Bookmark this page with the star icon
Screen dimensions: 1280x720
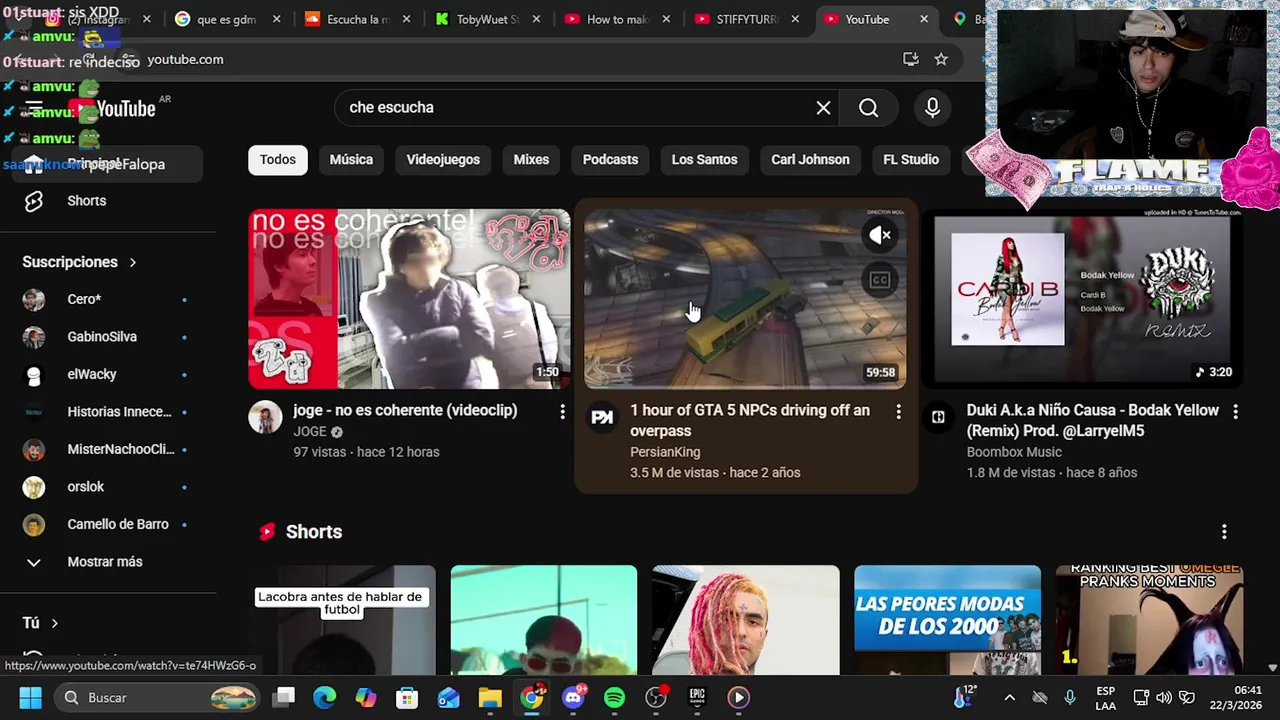941,60
